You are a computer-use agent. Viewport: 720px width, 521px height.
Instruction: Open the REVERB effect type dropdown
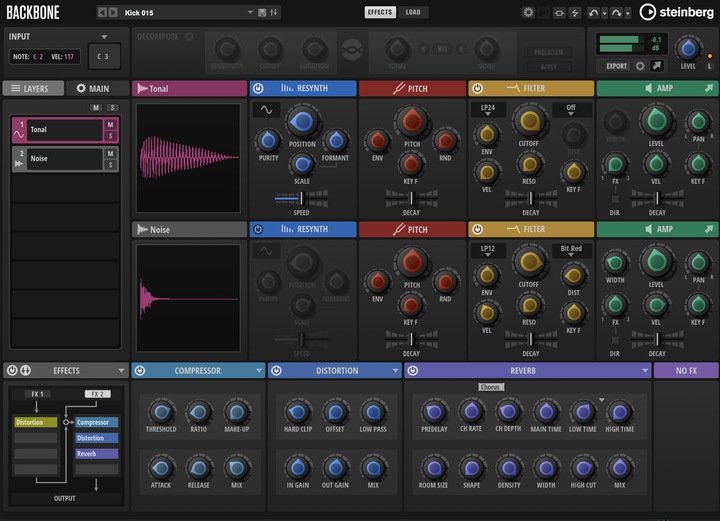click(645, 370)
